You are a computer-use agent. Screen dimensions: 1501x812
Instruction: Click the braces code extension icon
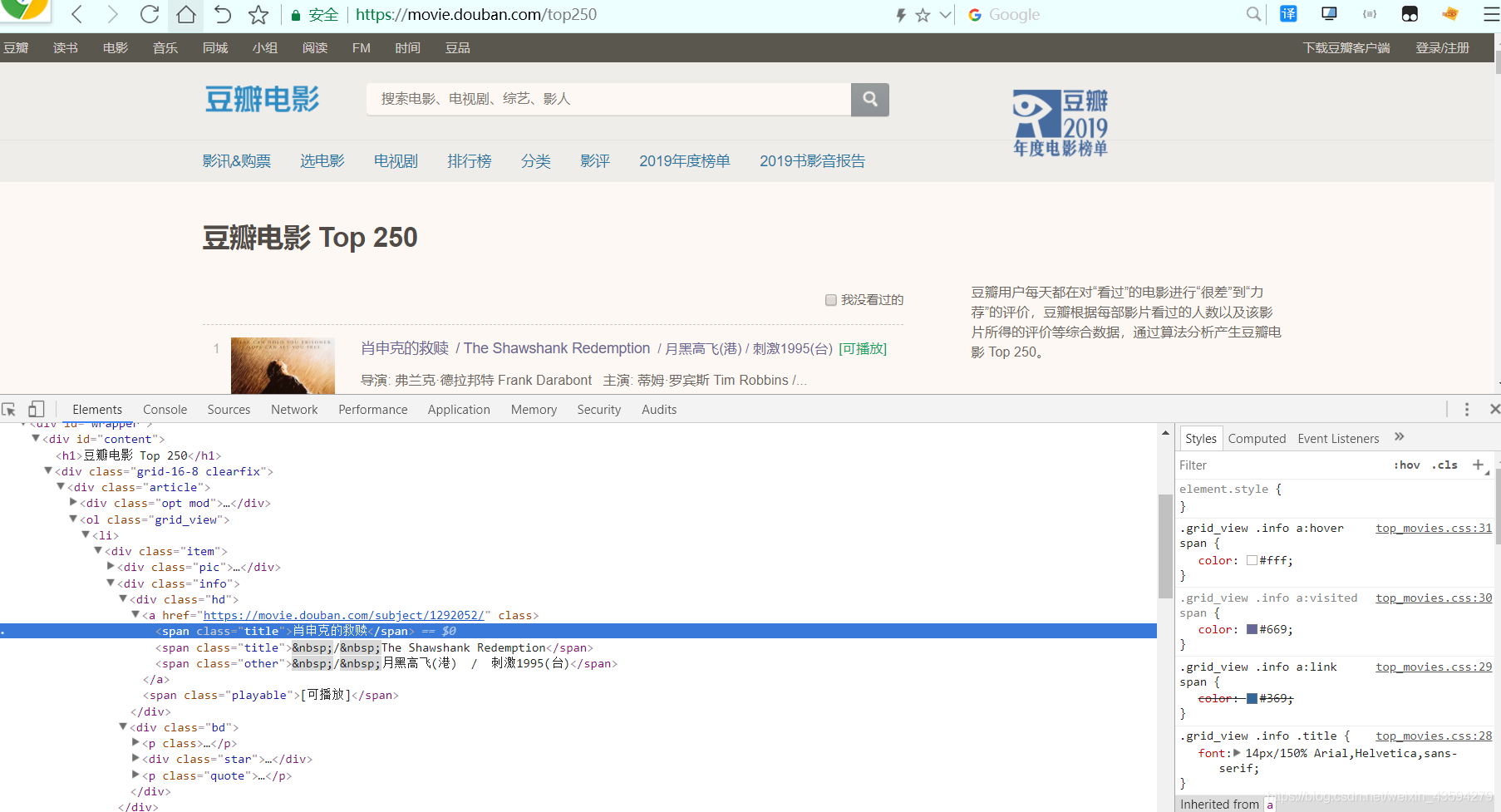[1370, 13]
